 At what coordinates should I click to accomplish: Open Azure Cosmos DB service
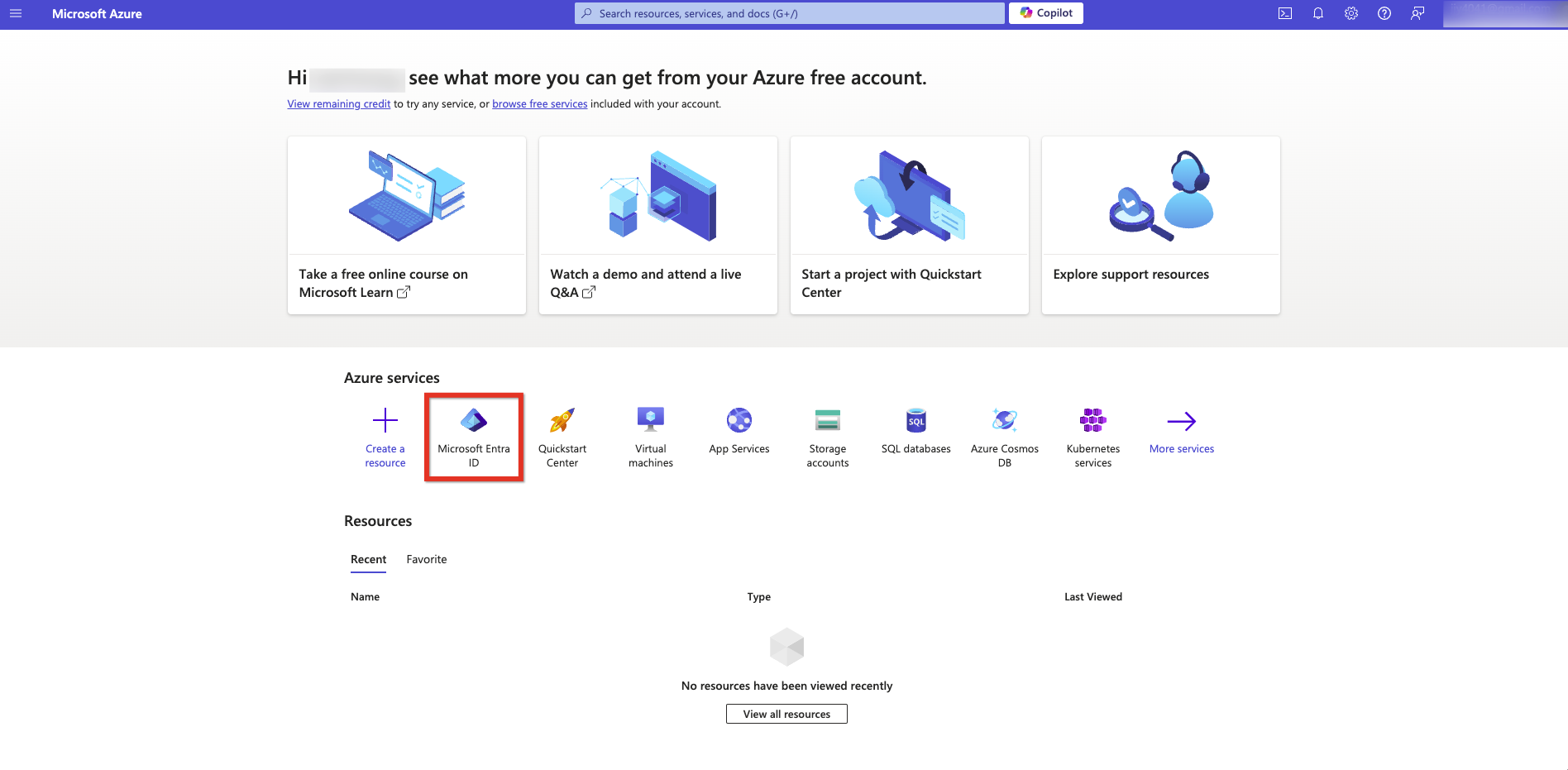point(1005,437)
